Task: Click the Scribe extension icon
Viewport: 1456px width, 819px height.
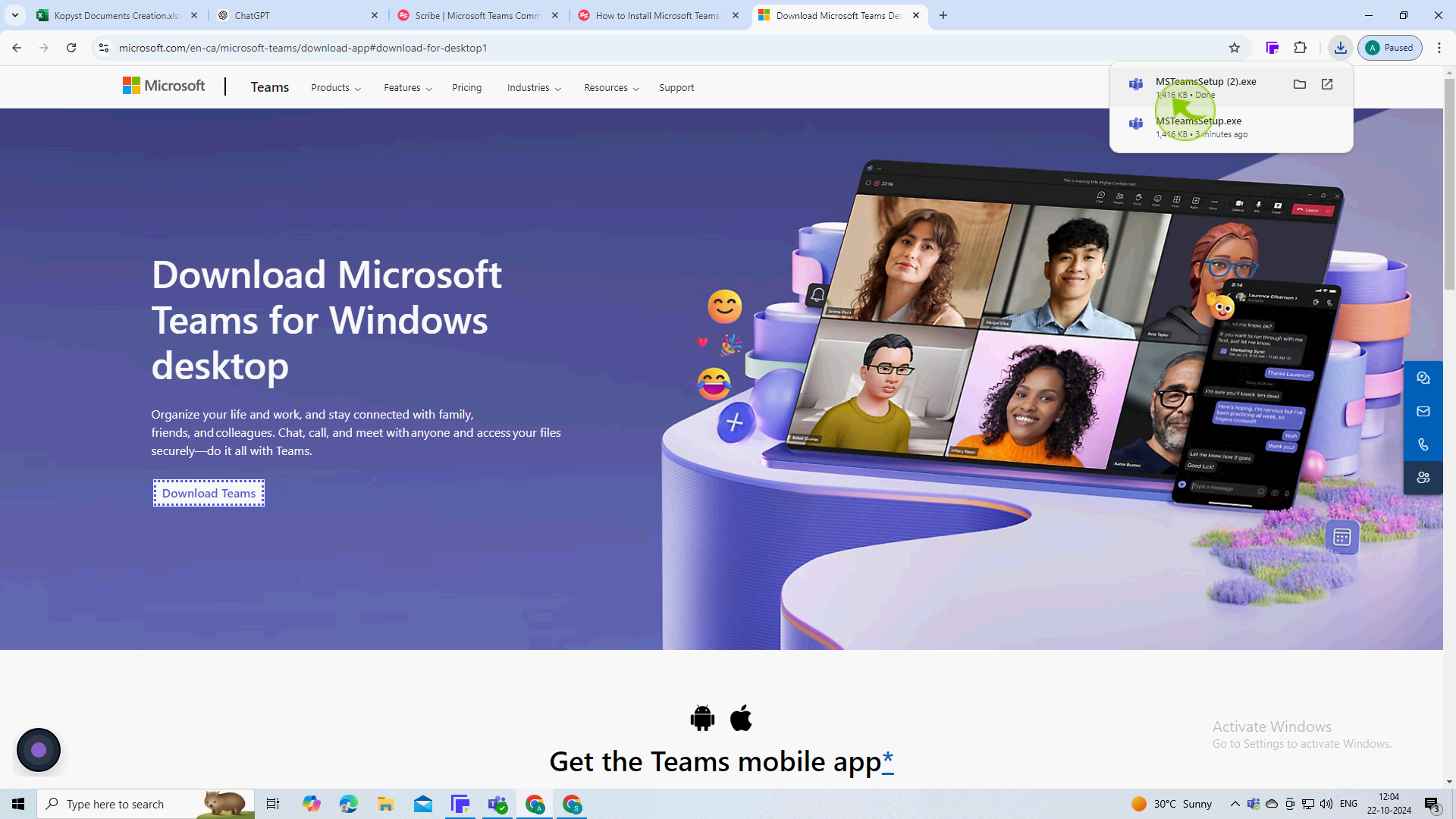Action: tap(1272, 48)
